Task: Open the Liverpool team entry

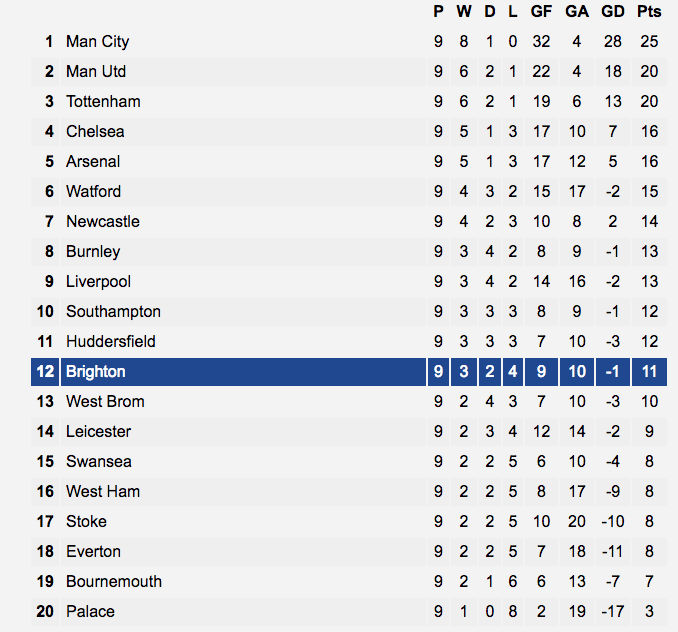Action: click(98, 282)
